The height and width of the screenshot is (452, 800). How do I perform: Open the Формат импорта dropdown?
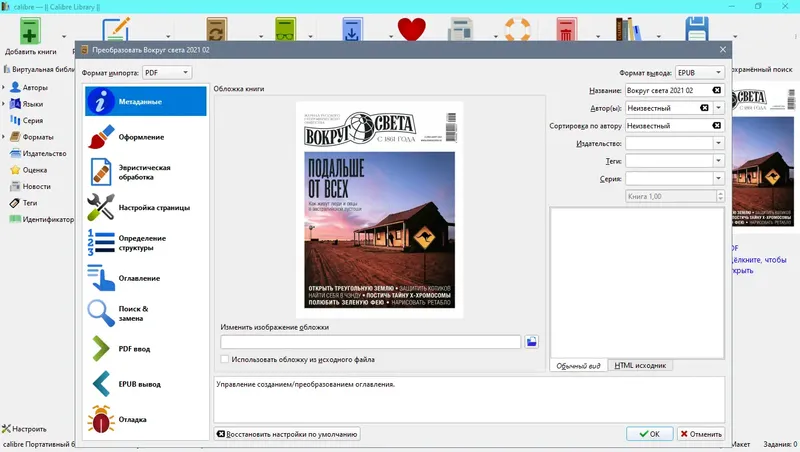[167, 72]
